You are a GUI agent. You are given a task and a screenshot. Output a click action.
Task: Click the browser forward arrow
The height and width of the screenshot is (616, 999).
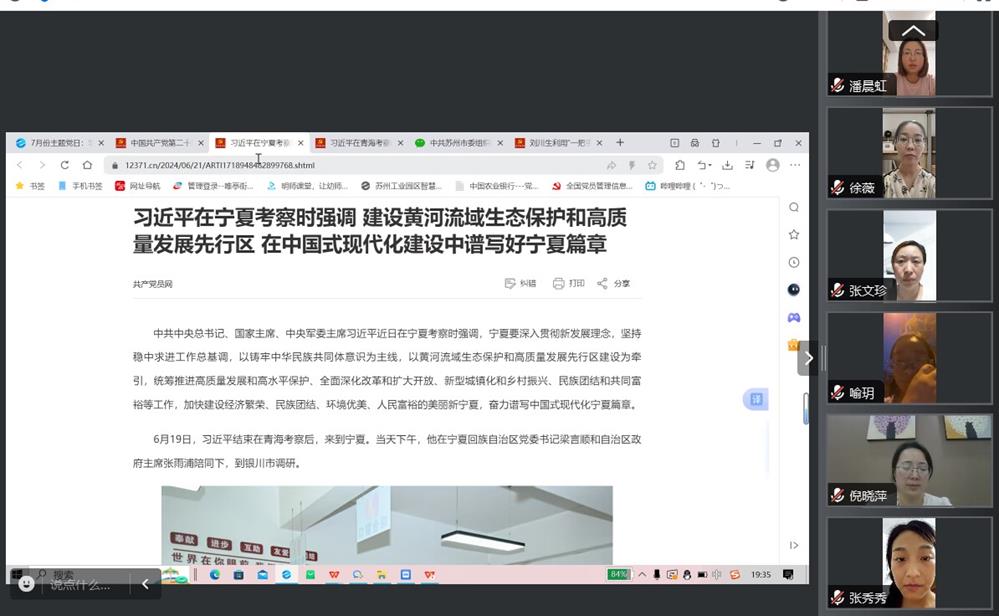(x=42, y=165)
